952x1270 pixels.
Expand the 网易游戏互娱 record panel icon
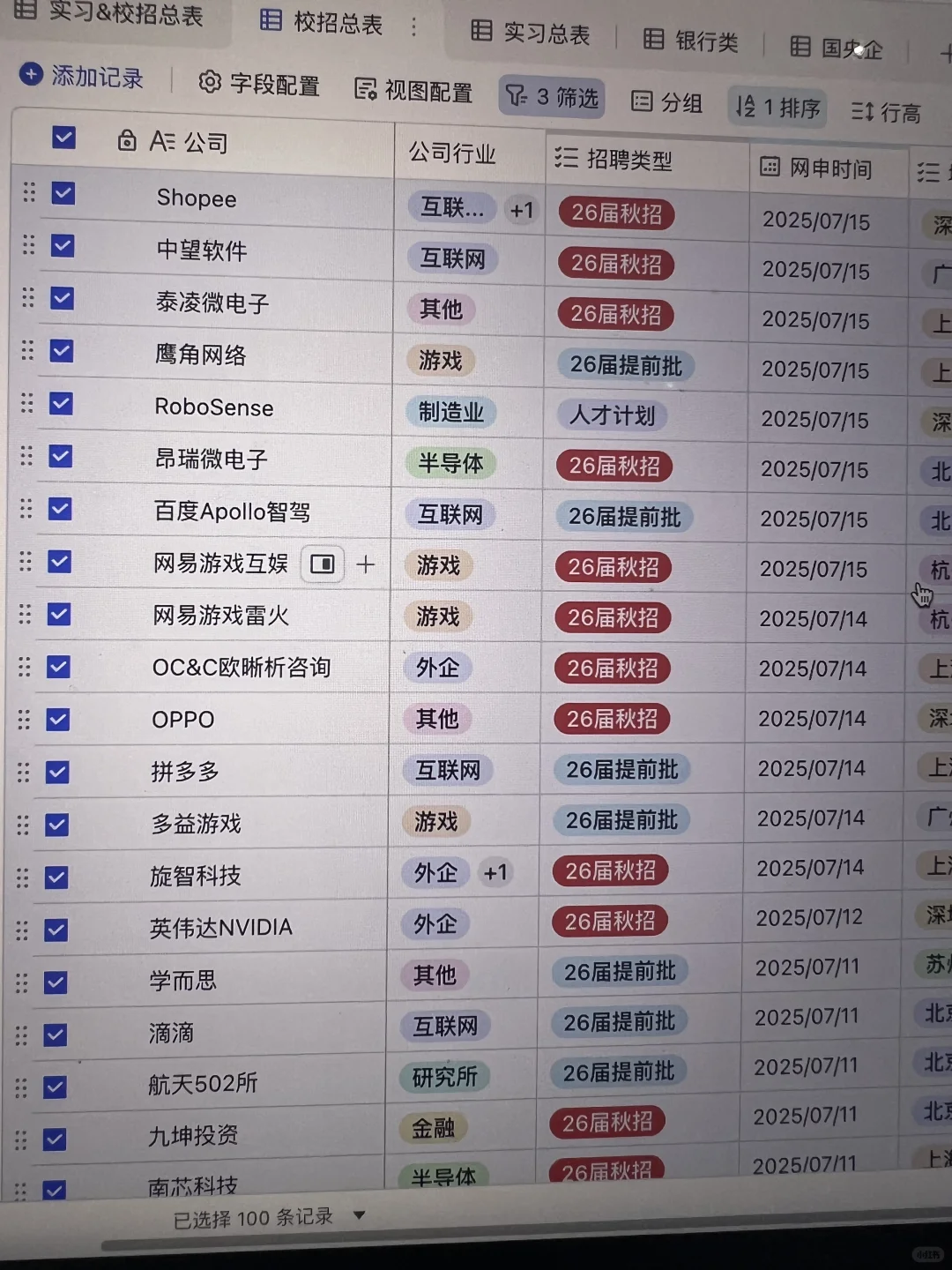tap(323, 564)
